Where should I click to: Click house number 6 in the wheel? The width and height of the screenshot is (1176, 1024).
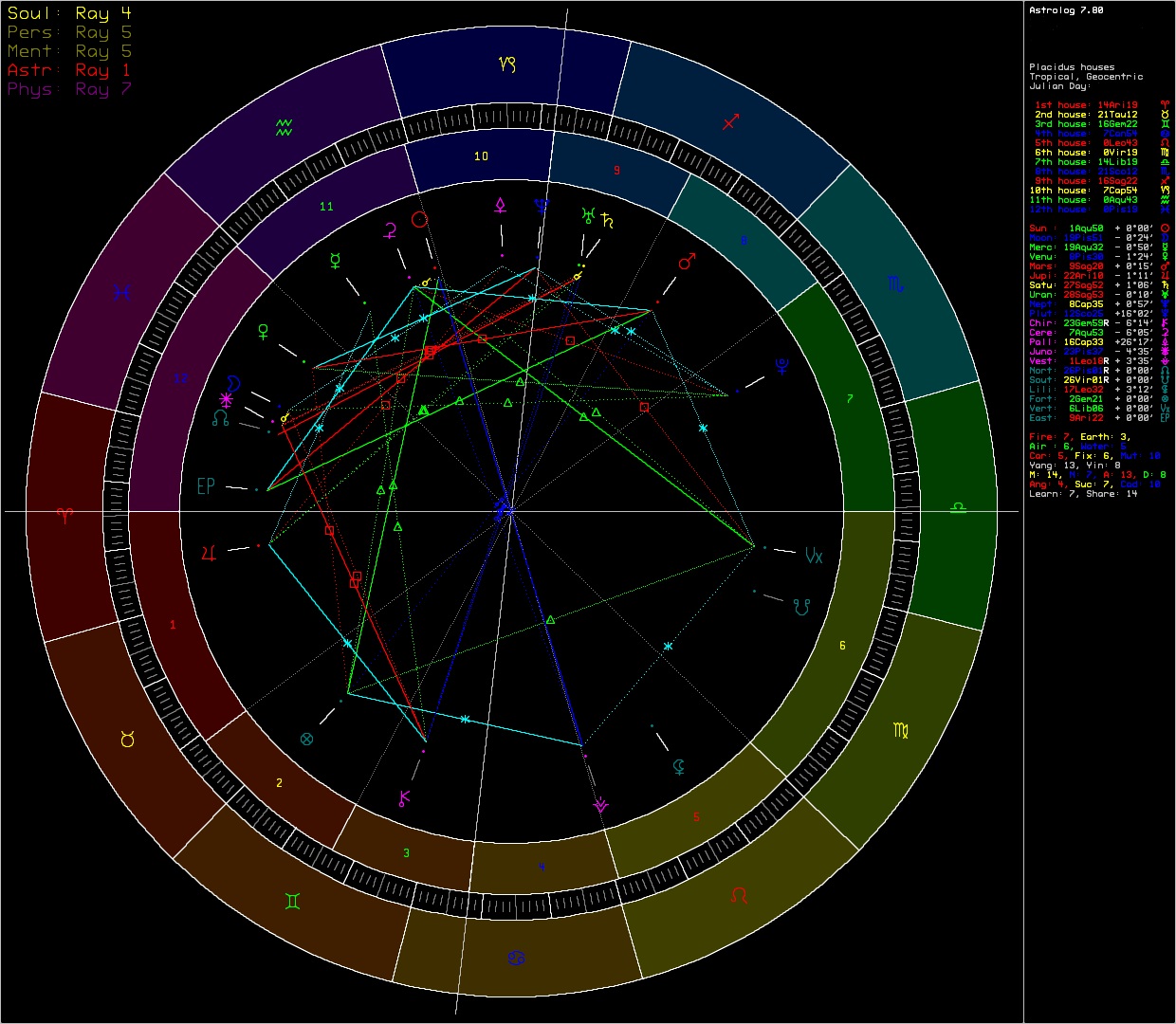(x=842, y=646)
